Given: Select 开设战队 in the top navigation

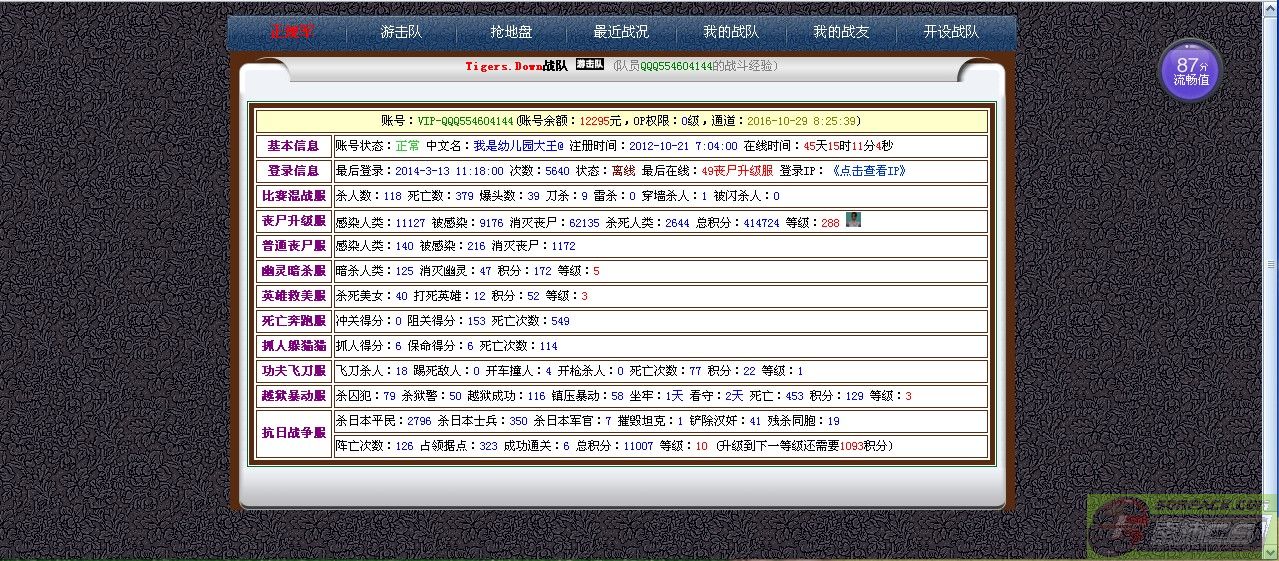Looking at the screenshot, I should (951, 32).
